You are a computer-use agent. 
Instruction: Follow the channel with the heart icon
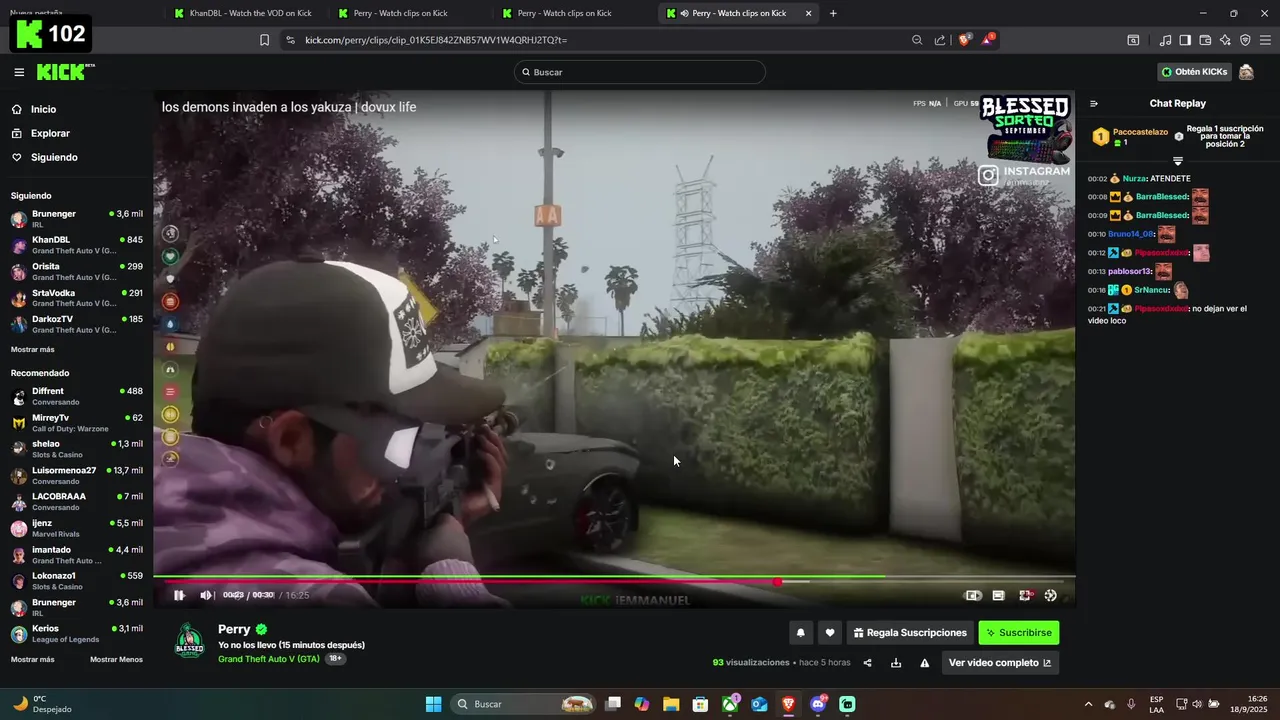pos(829,632)
